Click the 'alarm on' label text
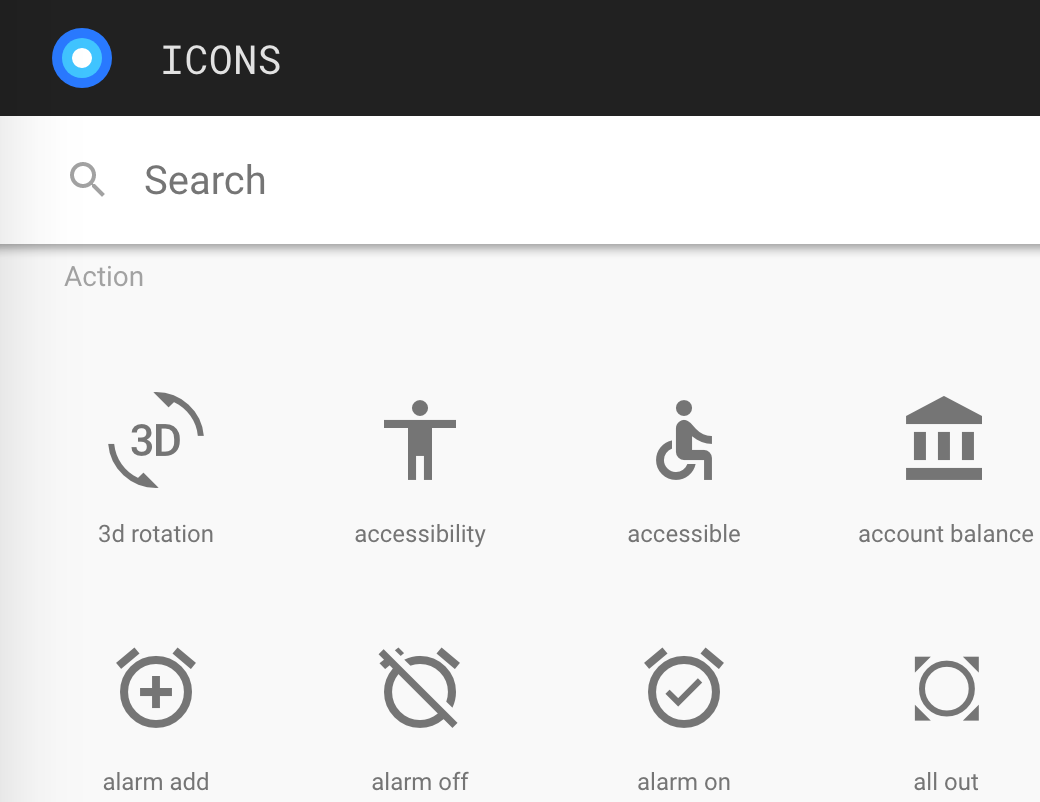 684,782
